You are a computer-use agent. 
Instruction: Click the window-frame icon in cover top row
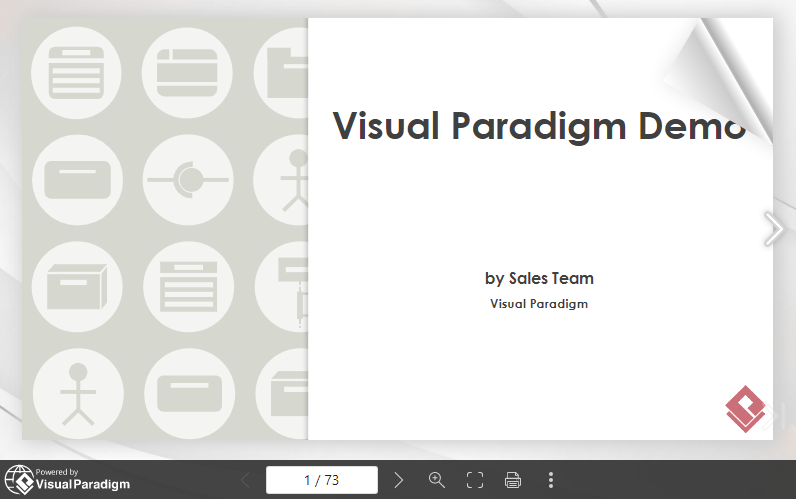coord(187,71)
